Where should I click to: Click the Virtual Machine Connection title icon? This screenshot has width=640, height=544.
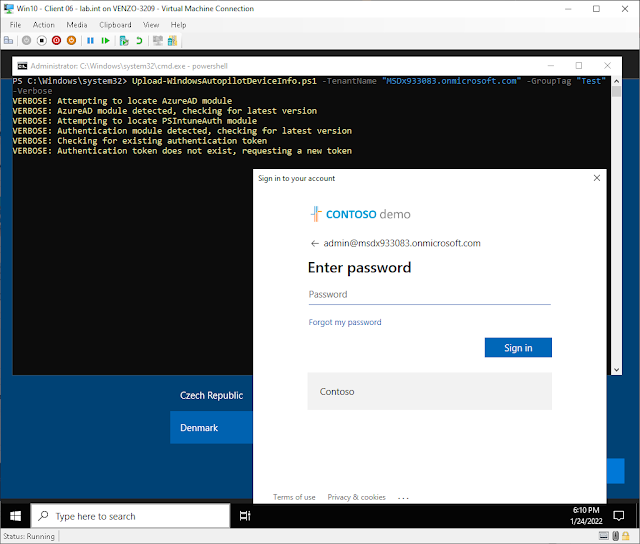[x=9, y=9]
